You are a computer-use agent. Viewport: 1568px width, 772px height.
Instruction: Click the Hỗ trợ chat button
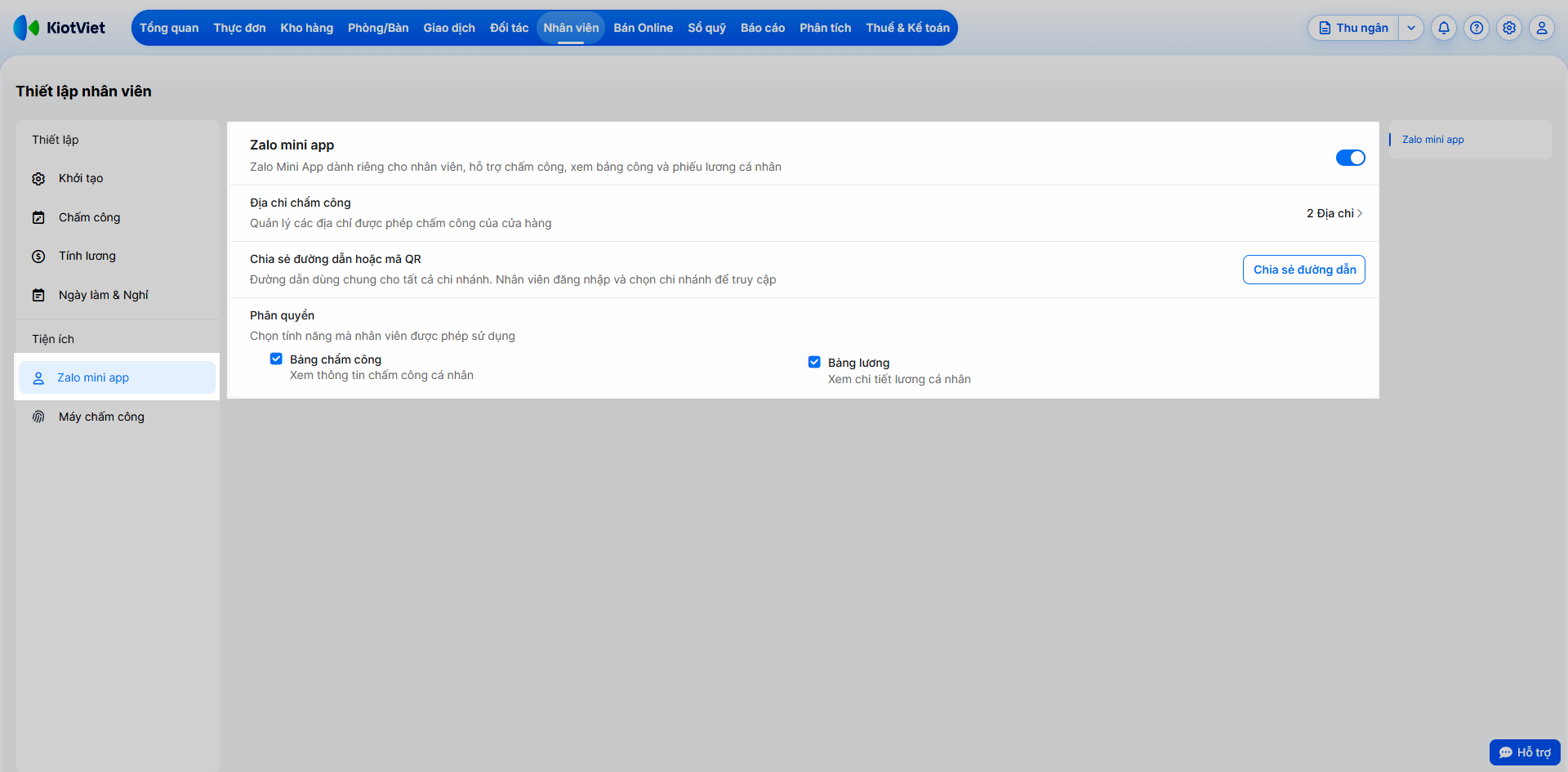(1525, 752)
